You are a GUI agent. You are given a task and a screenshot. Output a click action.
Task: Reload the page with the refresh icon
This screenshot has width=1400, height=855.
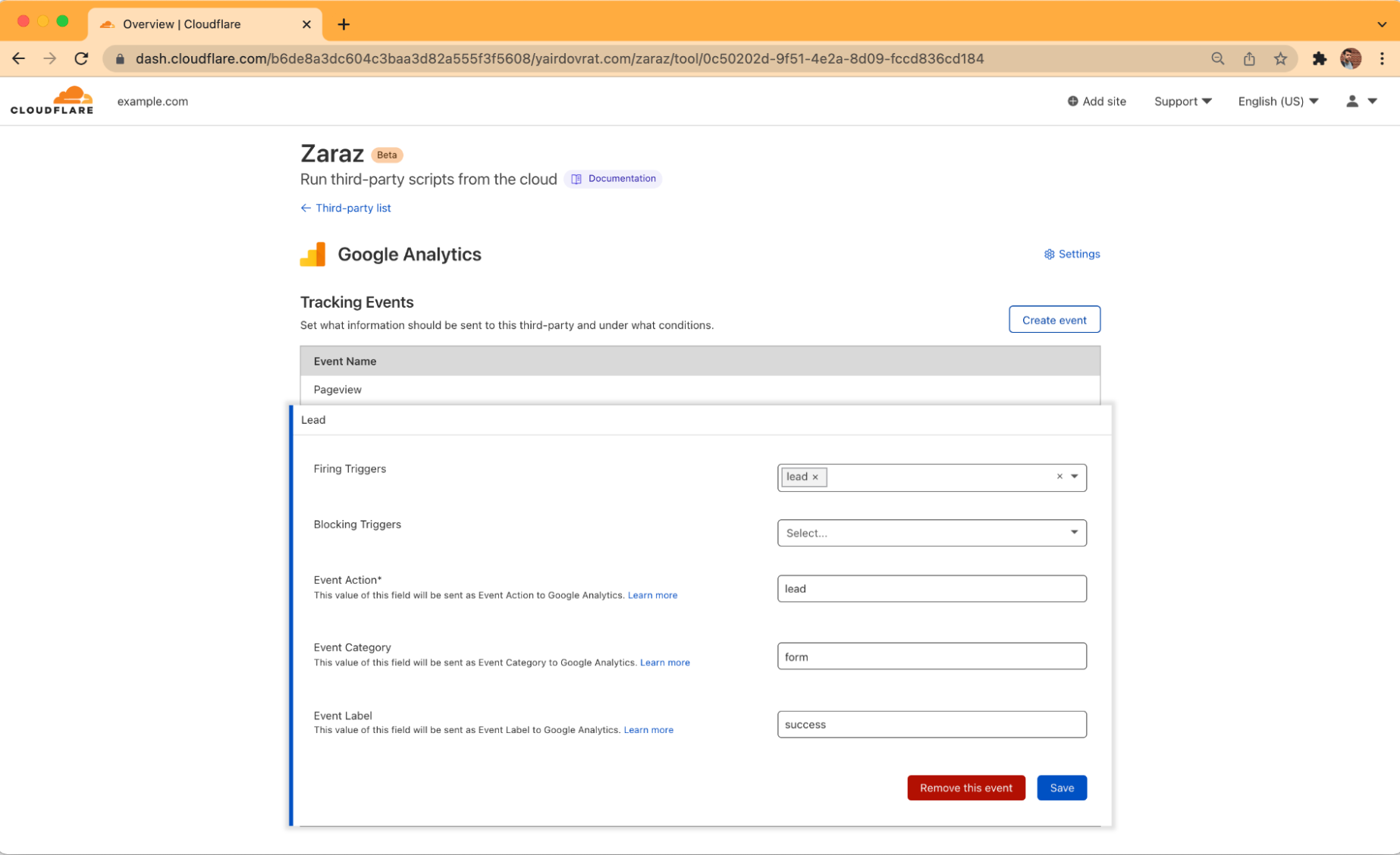point(81,58)
